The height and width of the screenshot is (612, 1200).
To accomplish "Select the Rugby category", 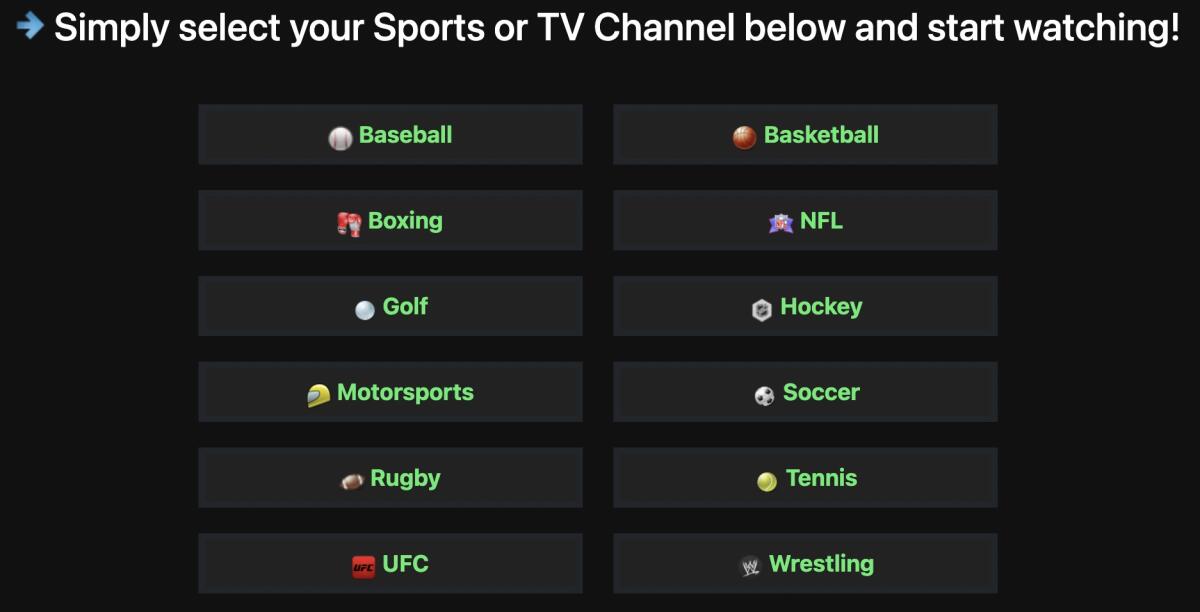I will tap(390, 477).
